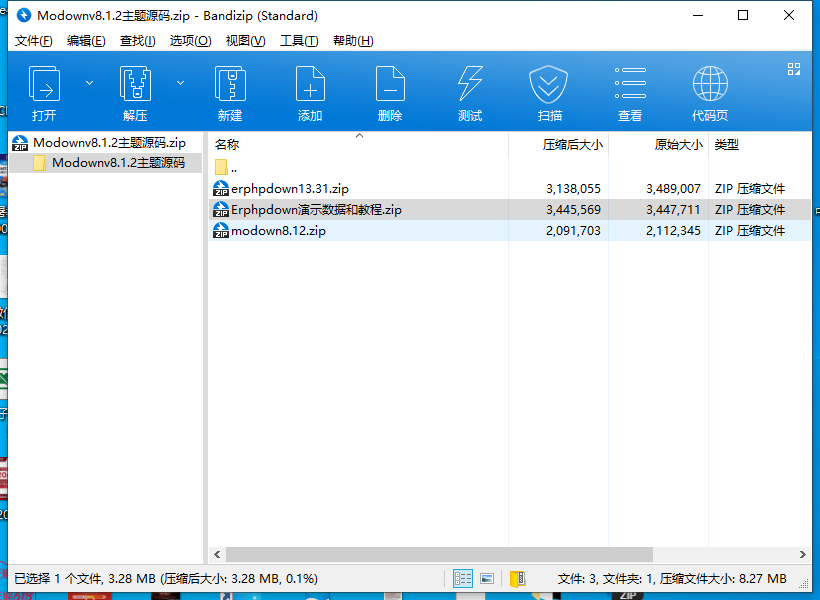Viewport: 820px width, 600px height.
Task: Sort by 类型 column header
Action: coord(760,144)
